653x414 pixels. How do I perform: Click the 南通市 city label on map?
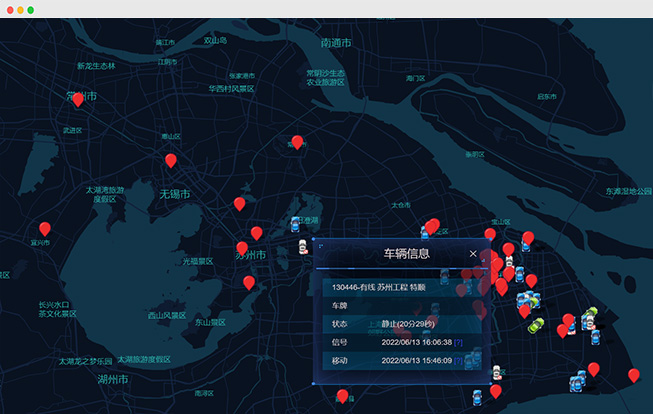tap(336, 44)
